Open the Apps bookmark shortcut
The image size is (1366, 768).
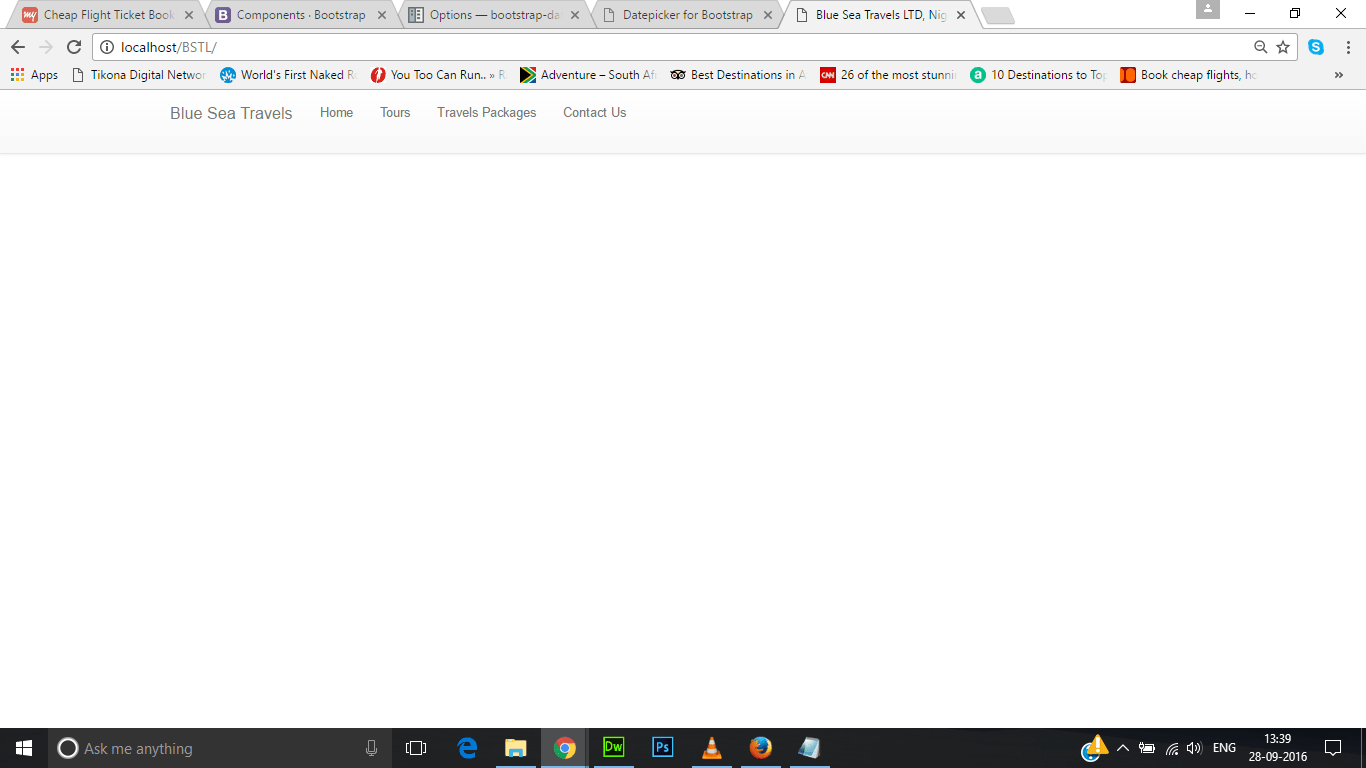[x=34, y=75]
